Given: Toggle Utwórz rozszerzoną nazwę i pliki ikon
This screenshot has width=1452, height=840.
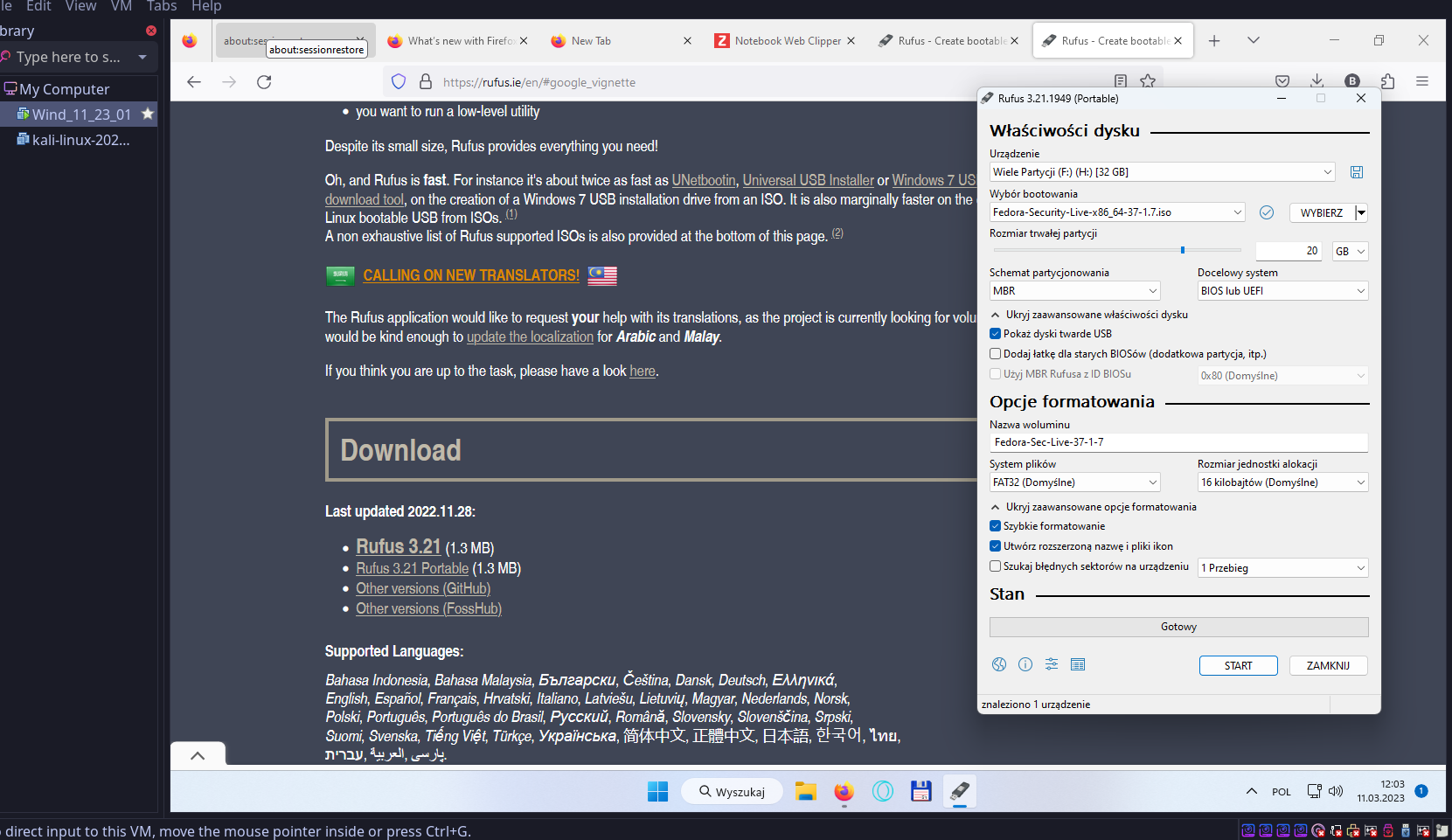Looking at the screenshot, I should [995, 546].
